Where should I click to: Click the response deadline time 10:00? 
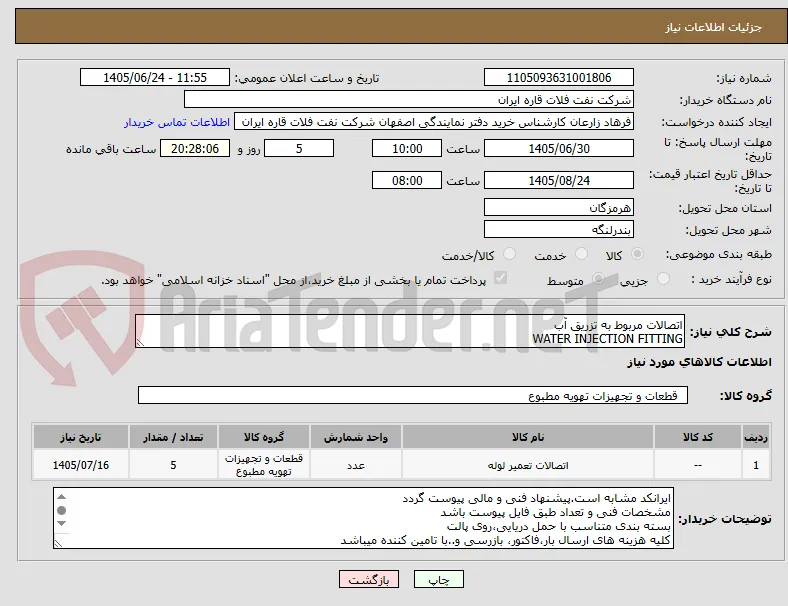pos(407,149)
